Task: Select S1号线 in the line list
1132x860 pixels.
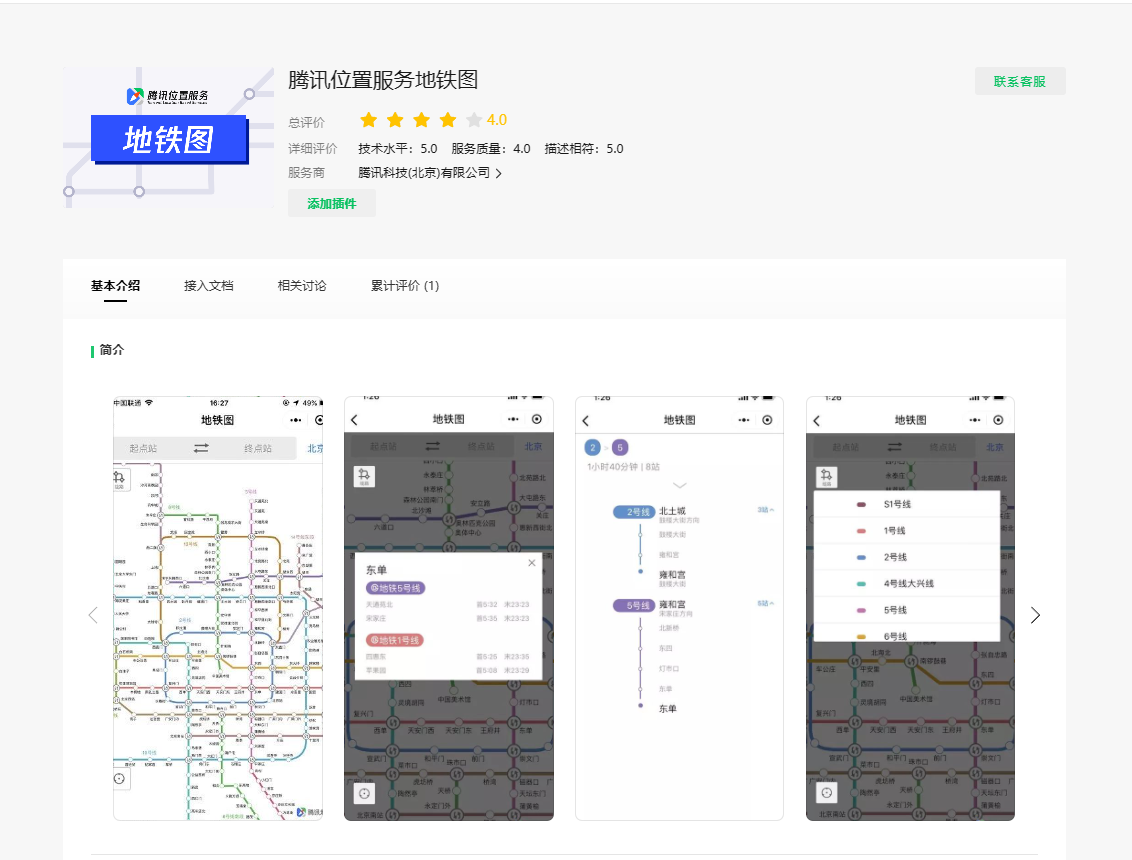Action: (x=907, y=505)
